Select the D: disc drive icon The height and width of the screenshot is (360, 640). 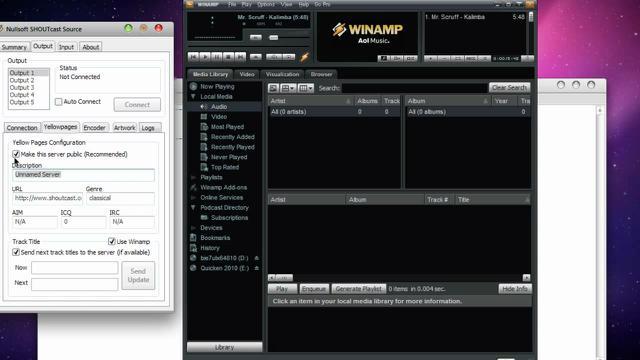click(x=193, y=258)
